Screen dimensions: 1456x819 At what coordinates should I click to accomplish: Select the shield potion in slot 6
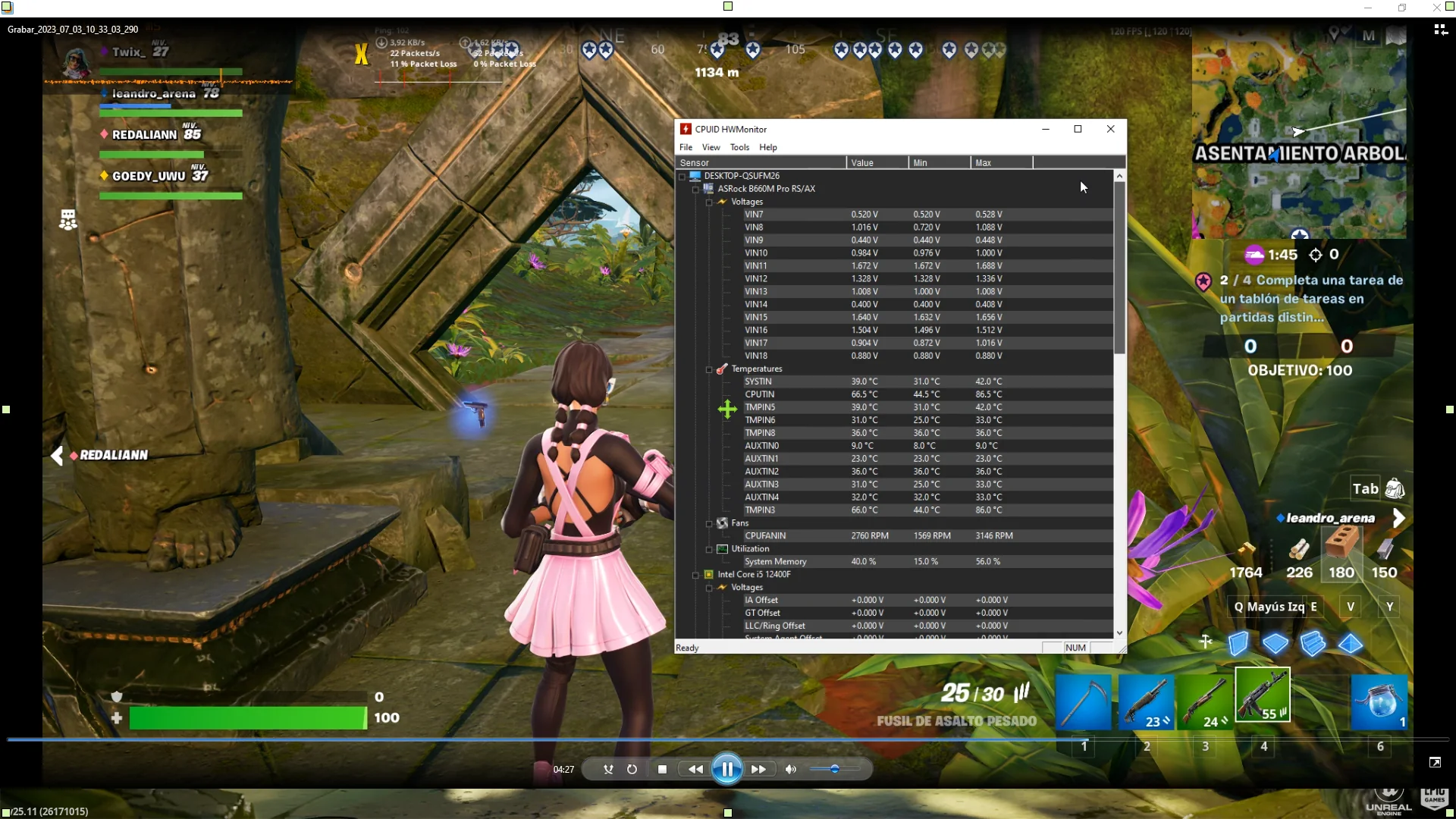pyautogui.click(x=1379, y=701)
